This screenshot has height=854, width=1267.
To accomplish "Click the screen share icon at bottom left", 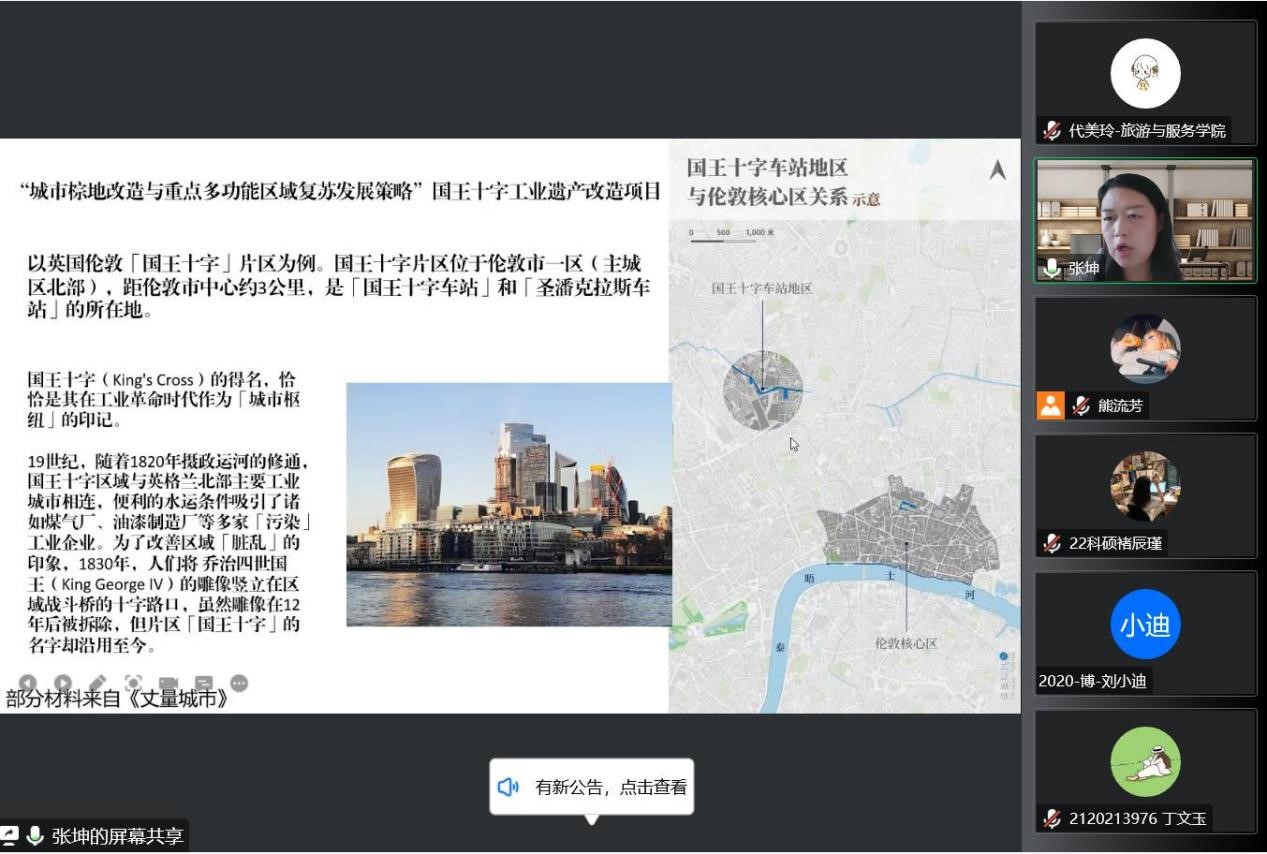I will coord(10,836).
